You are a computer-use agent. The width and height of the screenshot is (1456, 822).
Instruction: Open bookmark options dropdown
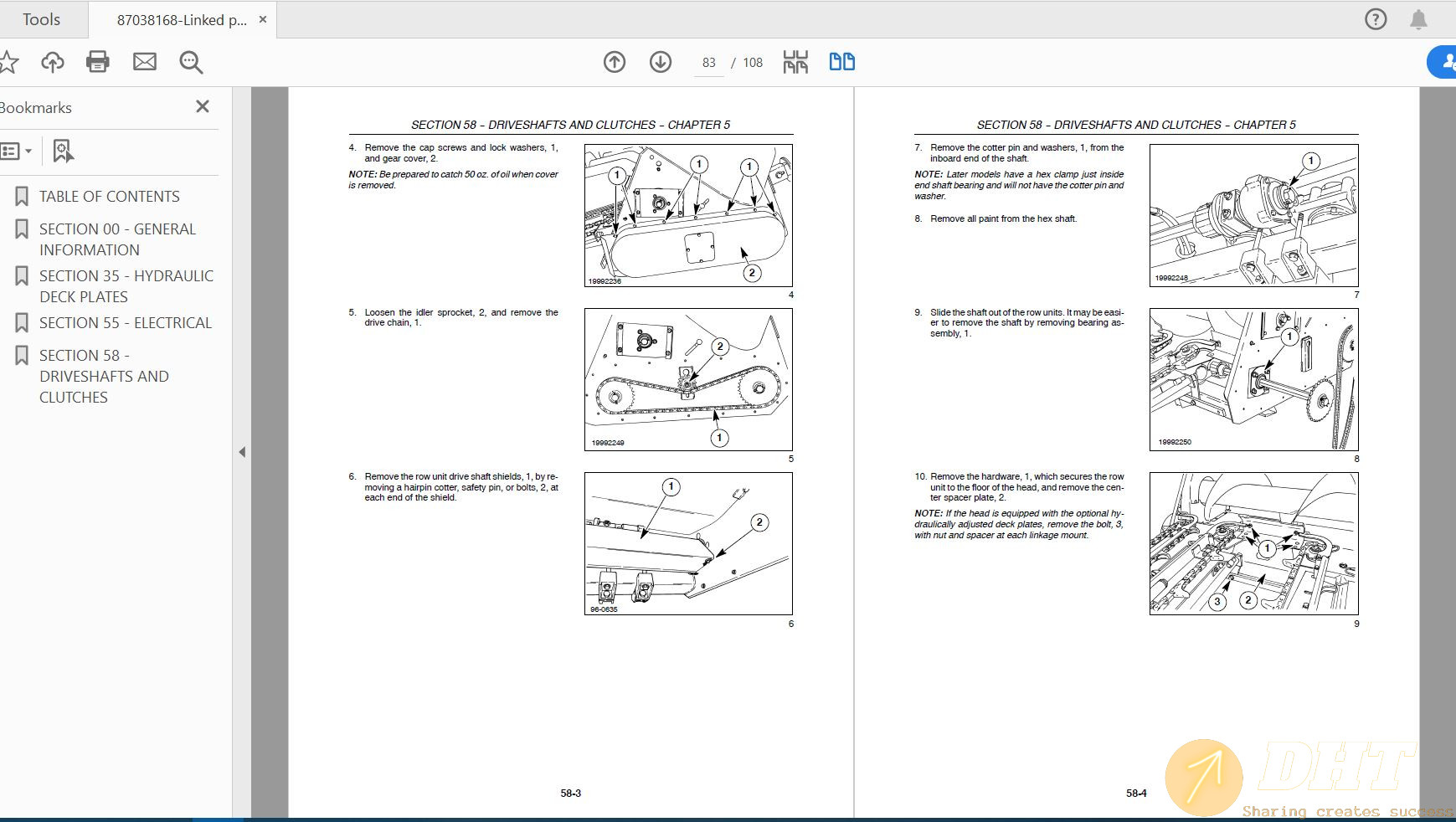click(x=15, y=152)
